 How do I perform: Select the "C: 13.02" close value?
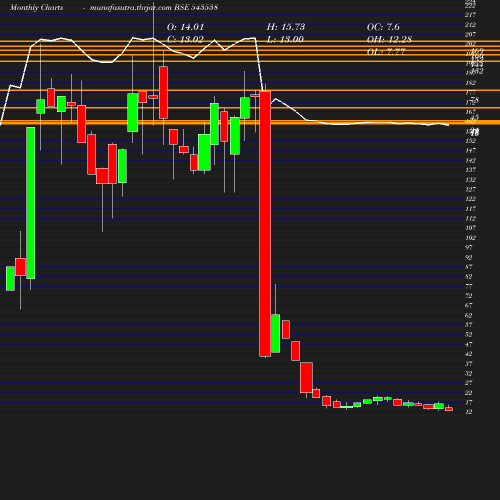185,40
